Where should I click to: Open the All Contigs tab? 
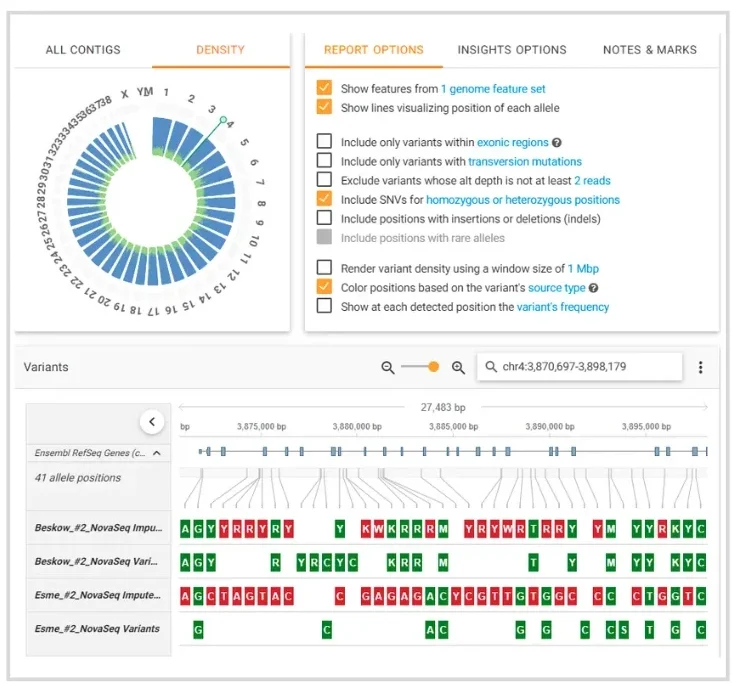pyautogui.click(x=83, y=50)
